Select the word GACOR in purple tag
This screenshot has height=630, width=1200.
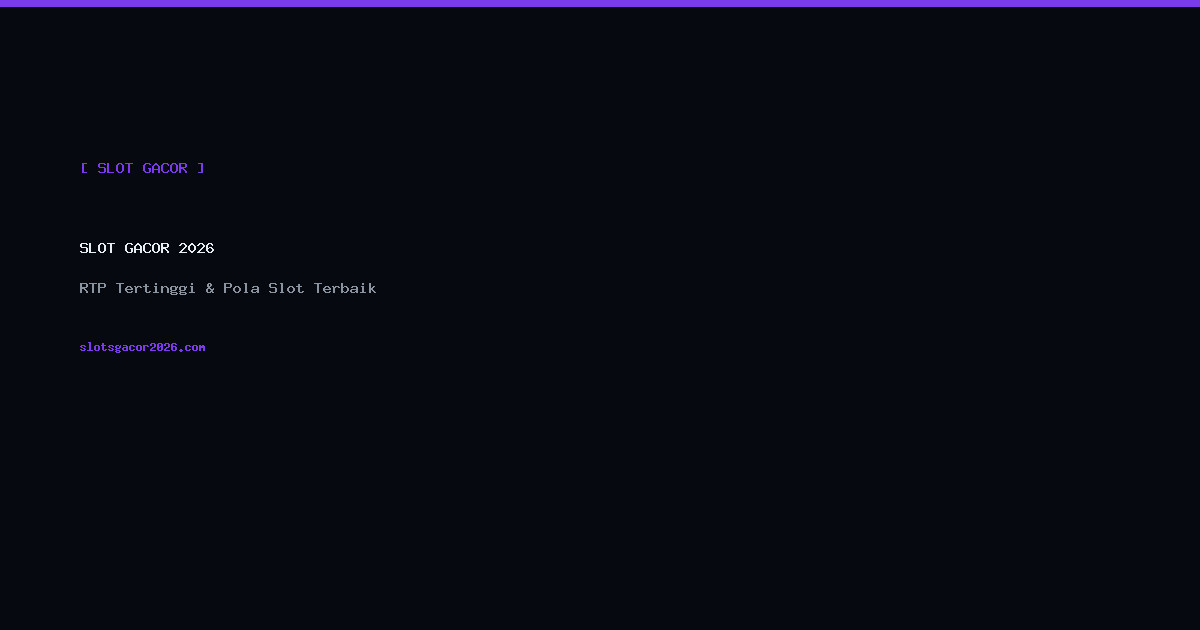coord(165,168)
